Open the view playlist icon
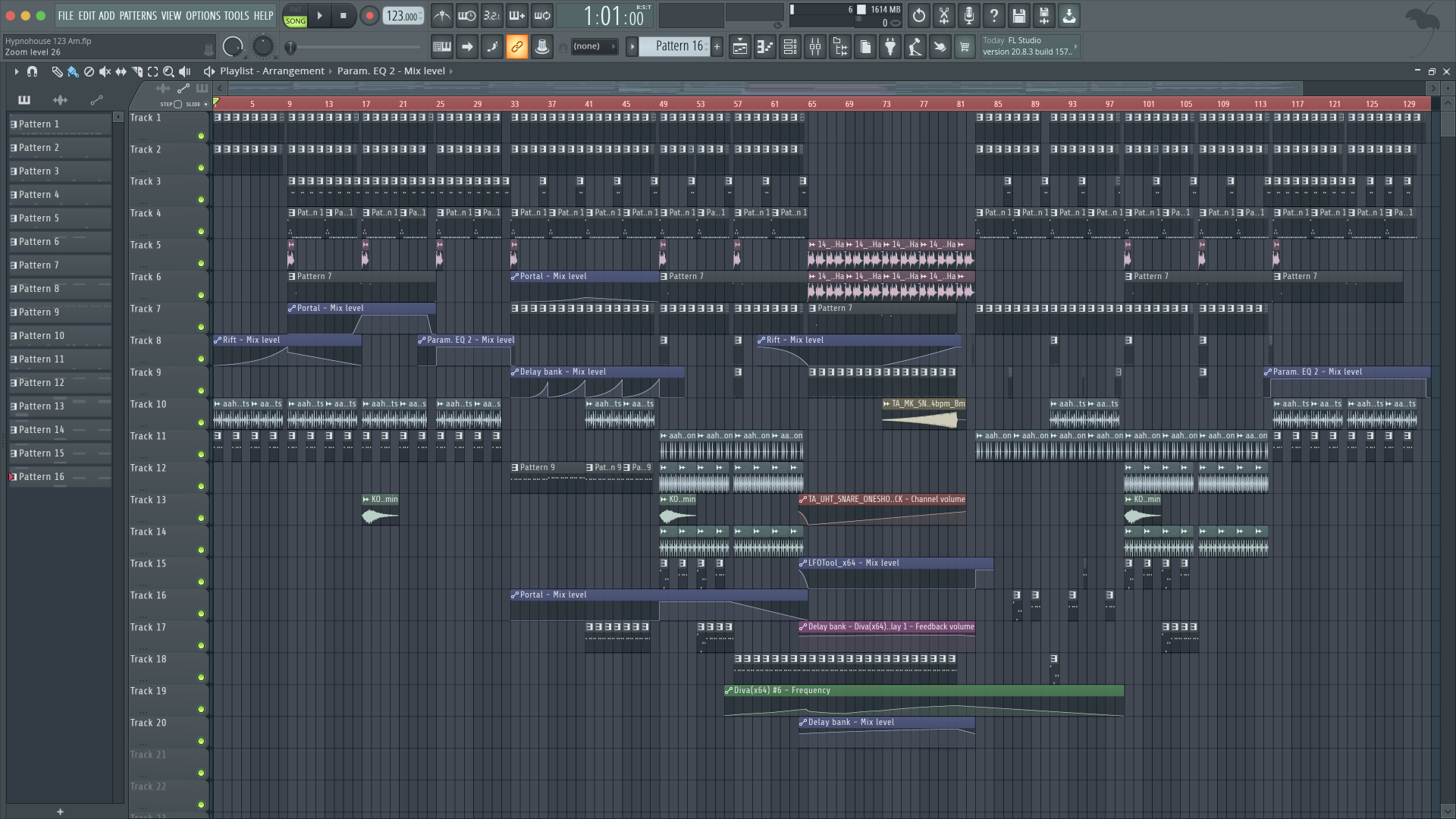Image resolution: width=1456 pixels, height=819 pixels. (x=740, y=47)
